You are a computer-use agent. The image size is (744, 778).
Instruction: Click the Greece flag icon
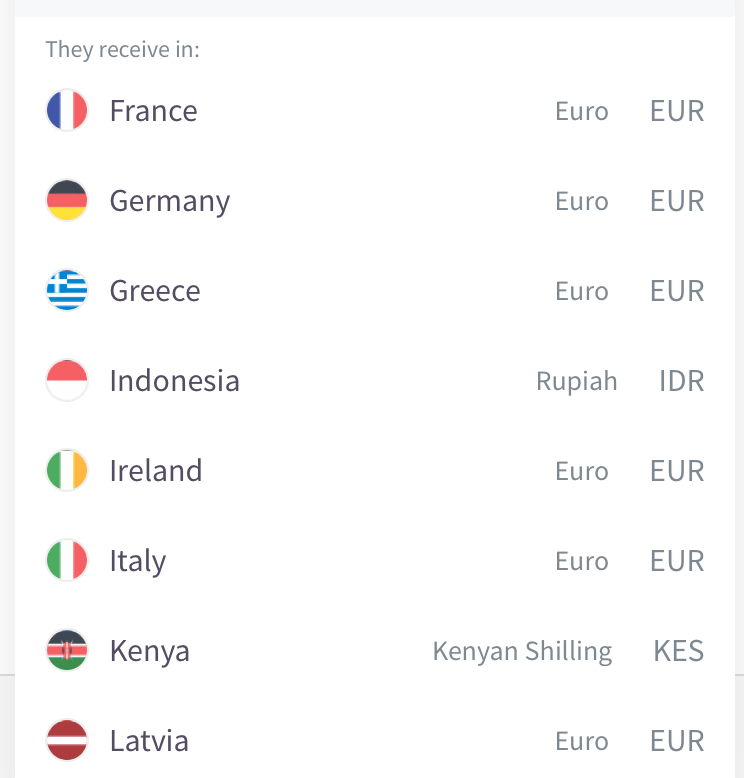pos(67,290)
